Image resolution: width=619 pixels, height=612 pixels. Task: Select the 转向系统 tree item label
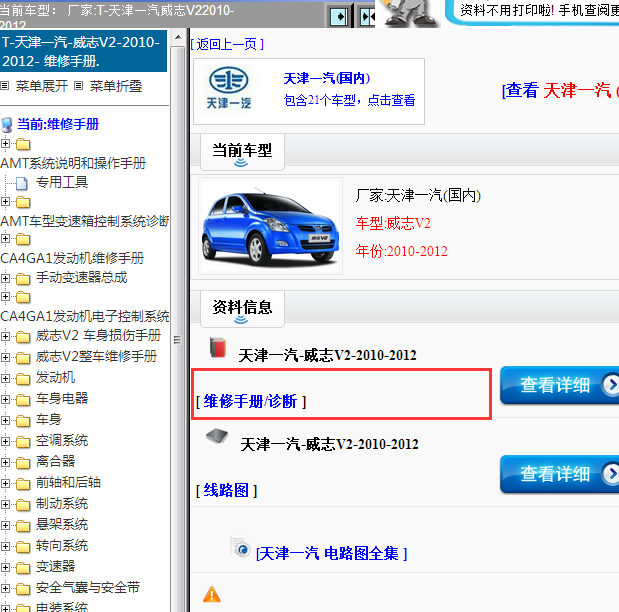coord(62,545)
